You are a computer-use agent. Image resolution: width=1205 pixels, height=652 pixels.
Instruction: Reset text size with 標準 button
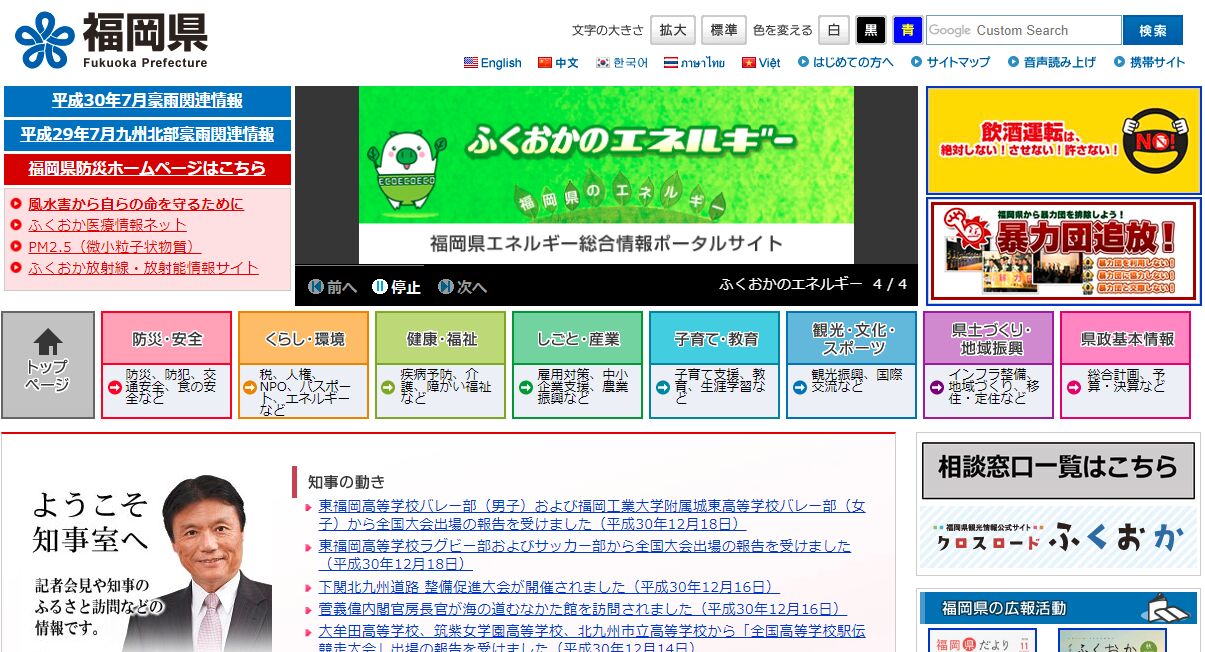[x=723, y=30]
